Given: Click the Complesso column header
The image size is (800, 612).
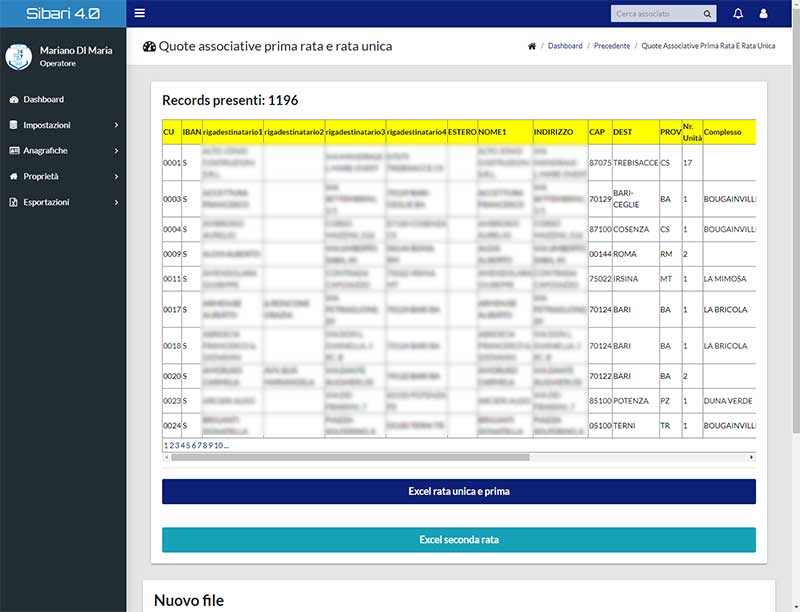Looking at the screenshot, I should click(x=729, y=132).
